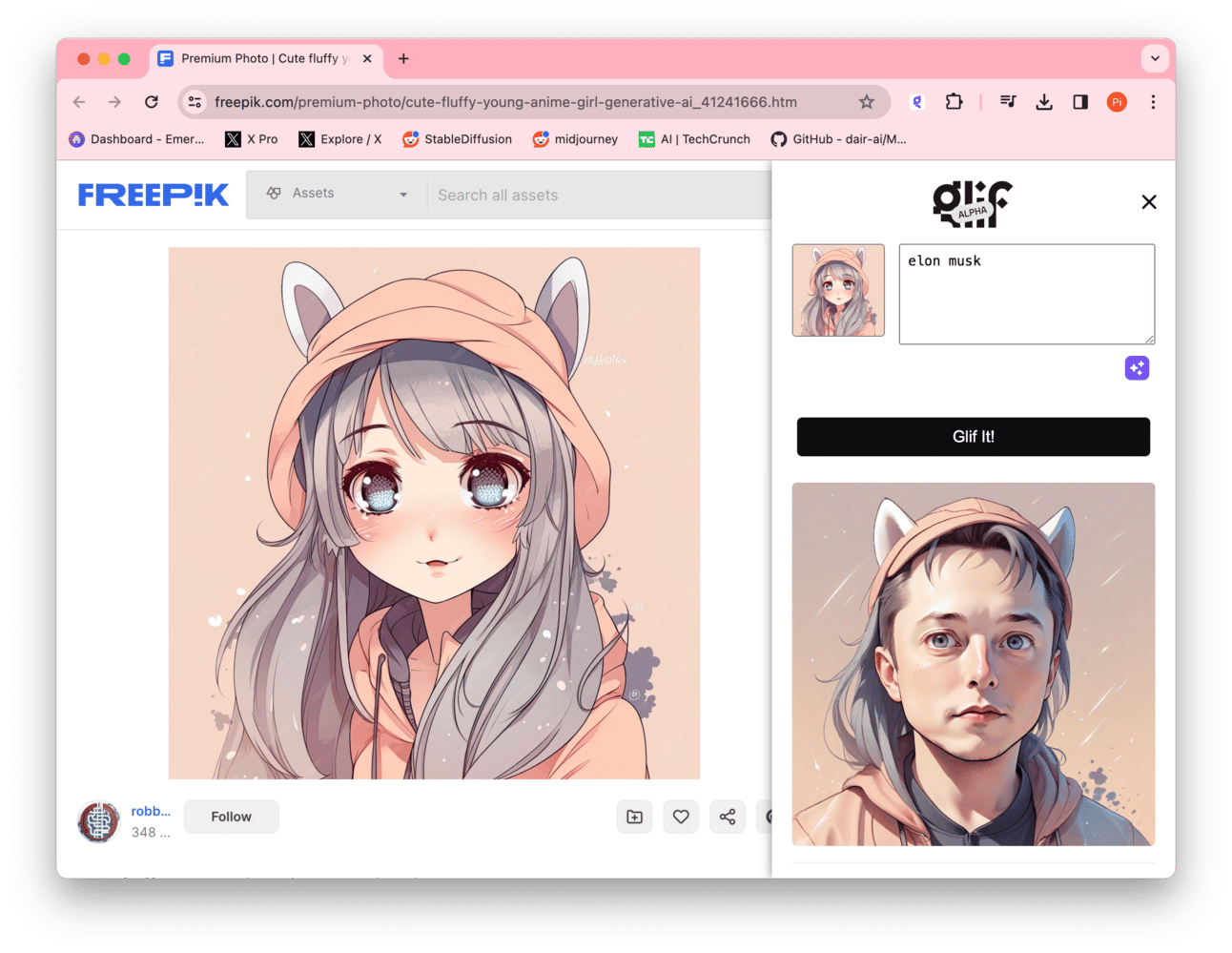
Task: Follow the author
Action: (x=231, y=817)
